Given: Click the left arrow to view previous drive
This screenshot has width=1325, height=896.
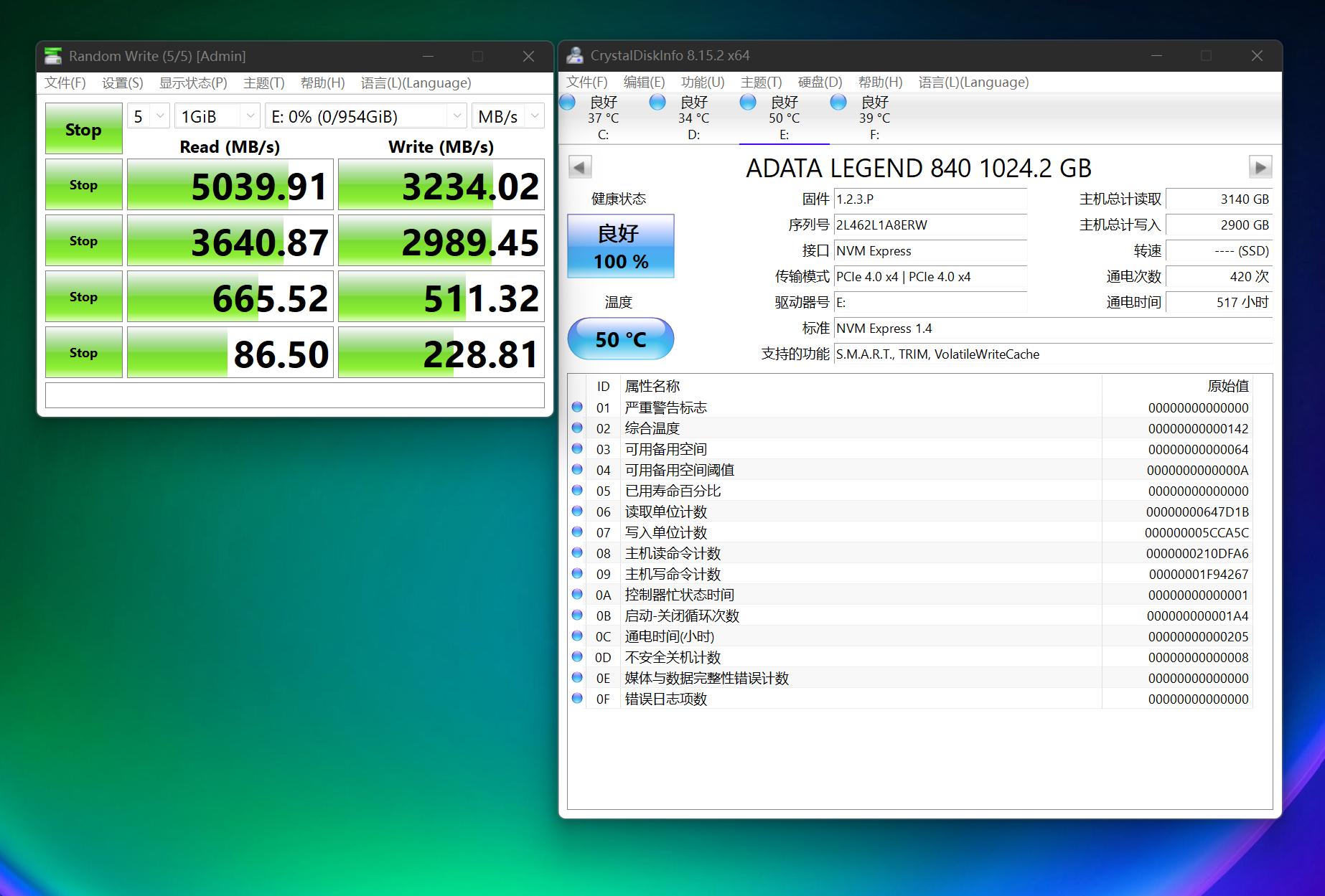Looking at the screenshot, I should point(580,166).
